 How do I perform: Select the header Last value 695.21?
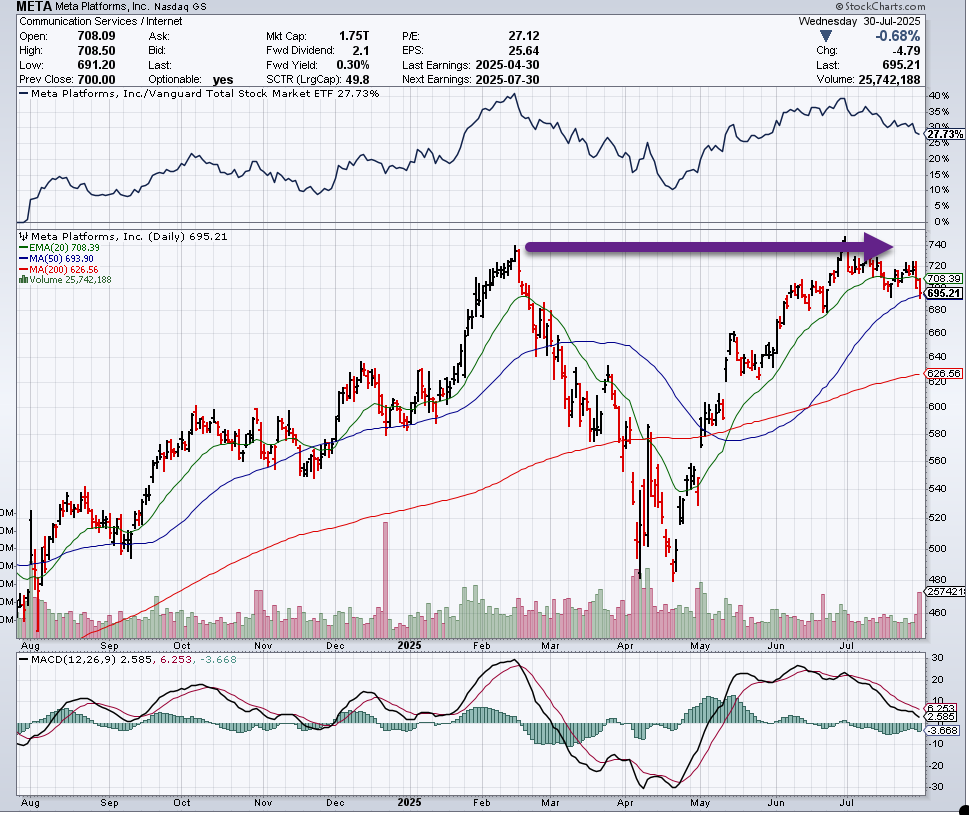click(x=901, y=65)
